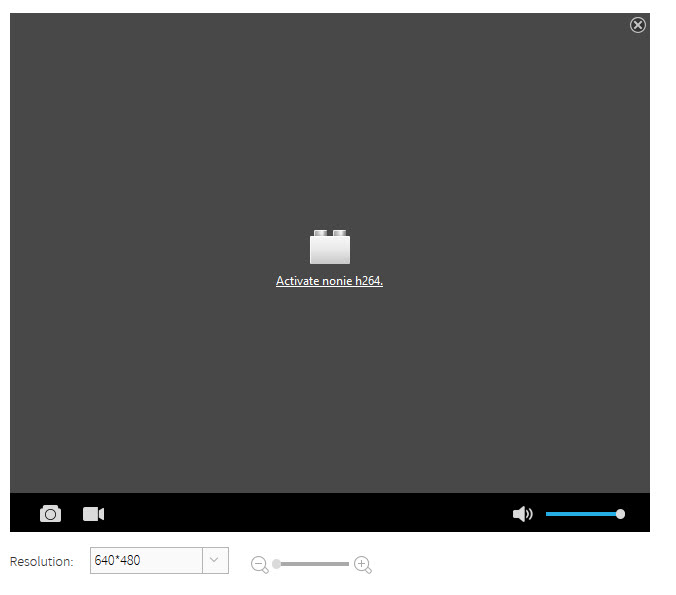Click the 640*480 text in the resolution box

[x=117, y=561]
